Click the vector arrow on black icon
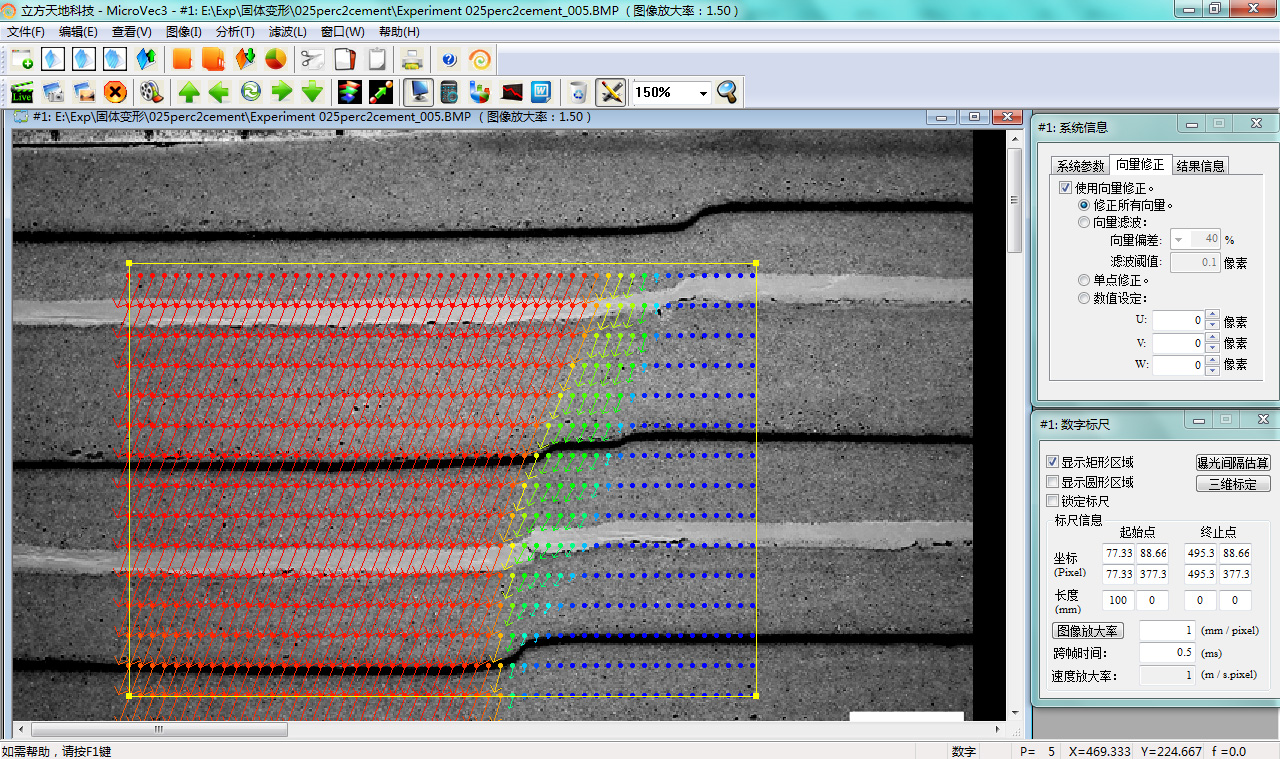Screen dimensions: 1280x759 (x=380, y=92)
